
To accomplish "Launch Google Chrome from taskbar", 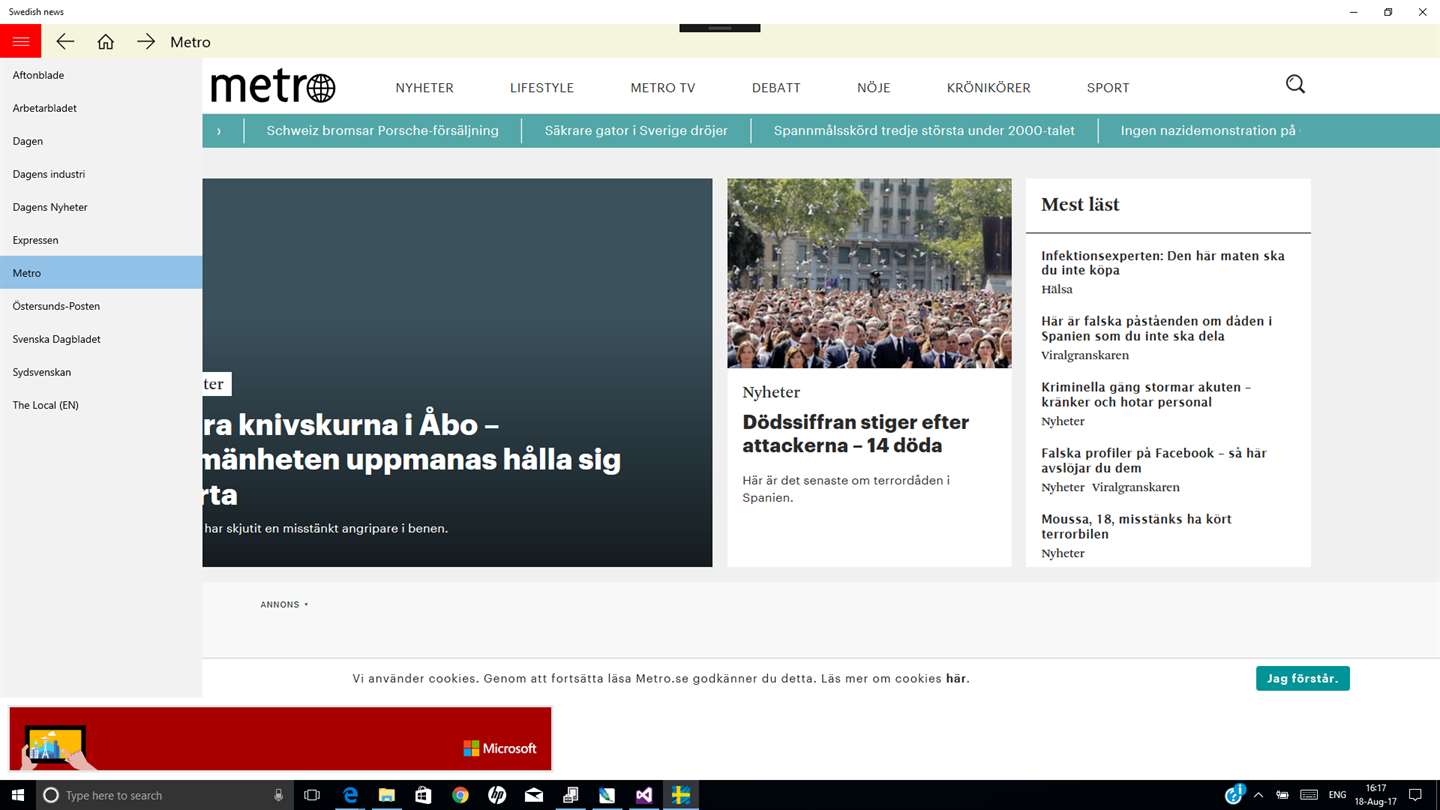I will pyautogui.click(x=460, y=795).
